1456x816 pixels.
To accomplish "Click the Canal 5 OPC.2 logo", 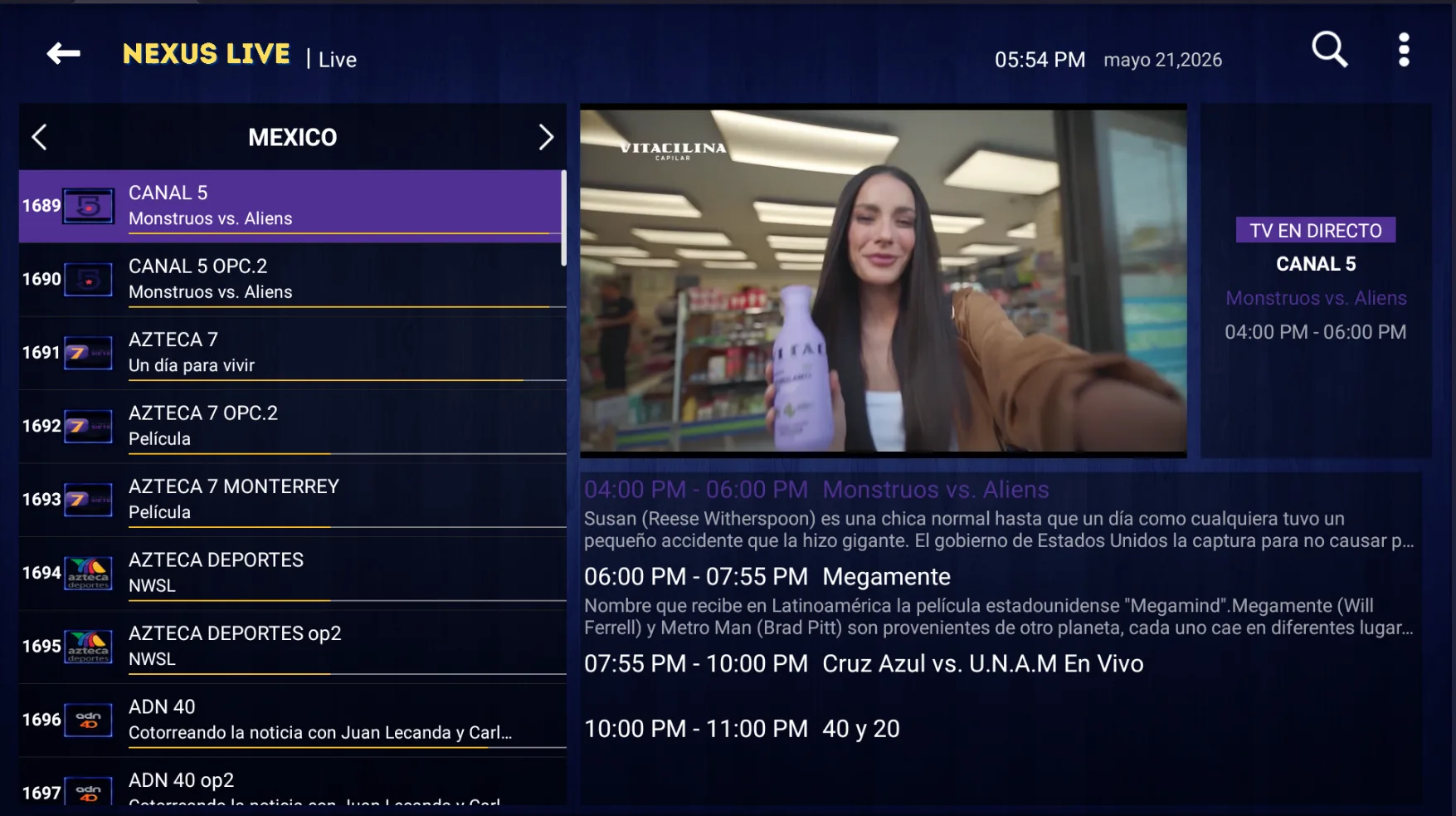I will (x=89, y=280).
